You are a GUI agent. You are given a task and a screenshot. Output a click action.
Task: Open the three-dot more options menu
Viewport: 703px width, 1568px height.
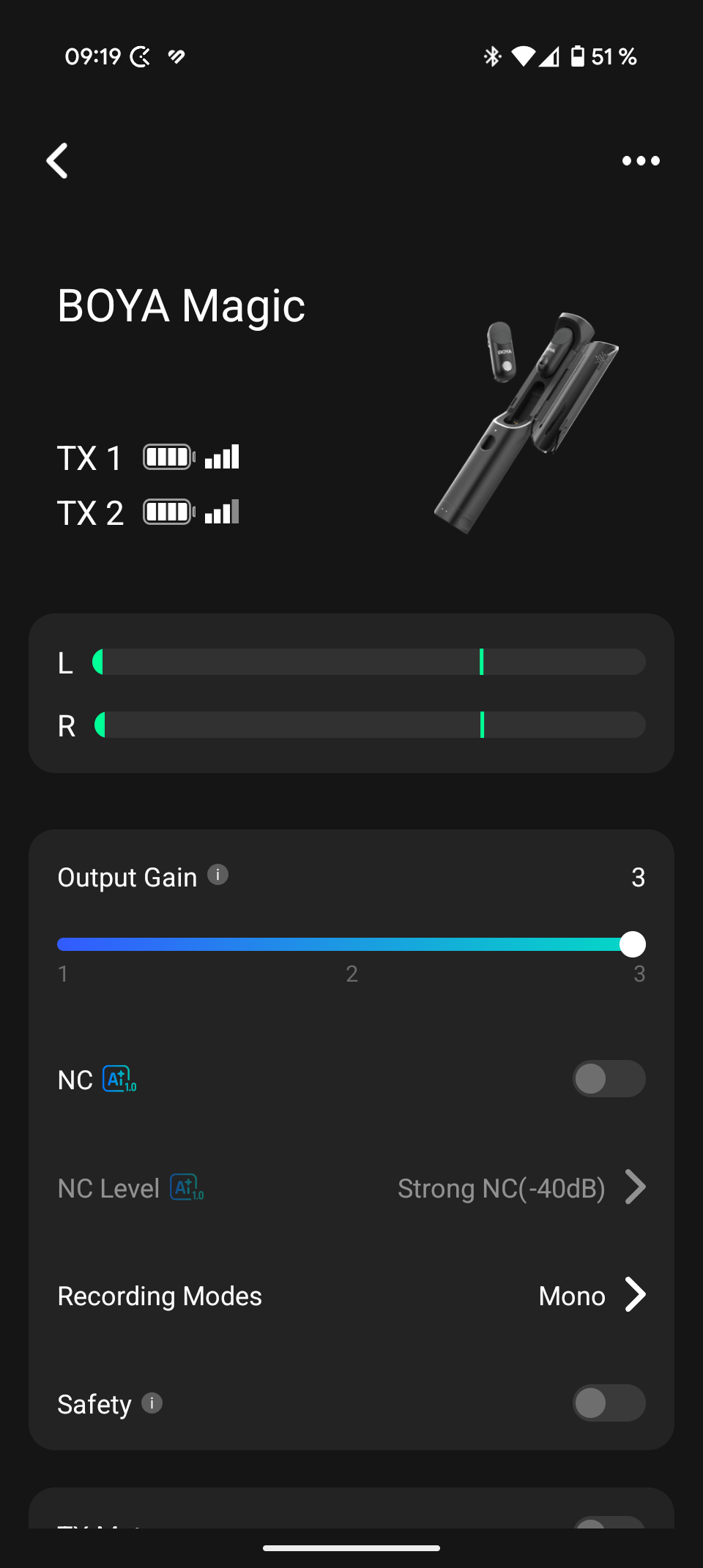641,160
